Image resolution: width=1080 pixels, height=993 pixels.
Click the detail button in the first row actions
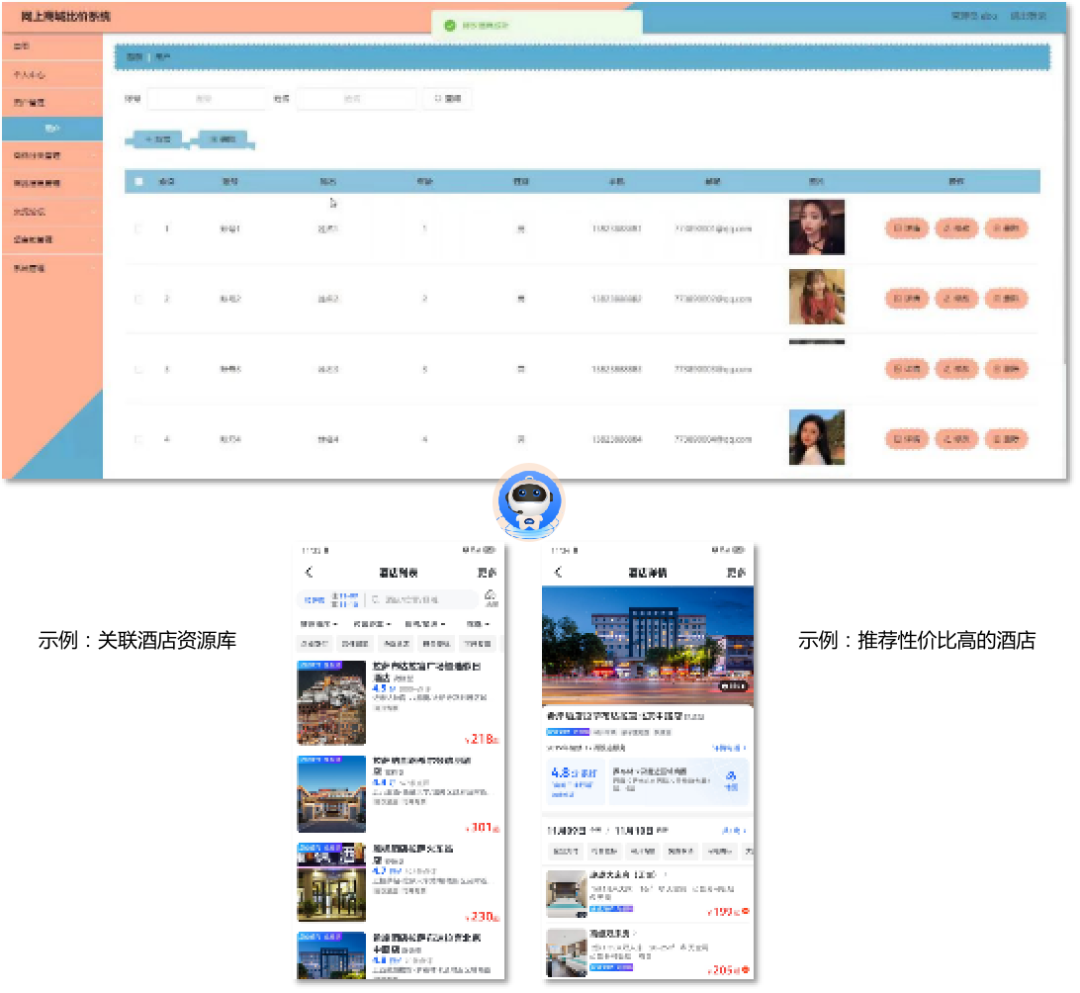click(x=905, y=228)
